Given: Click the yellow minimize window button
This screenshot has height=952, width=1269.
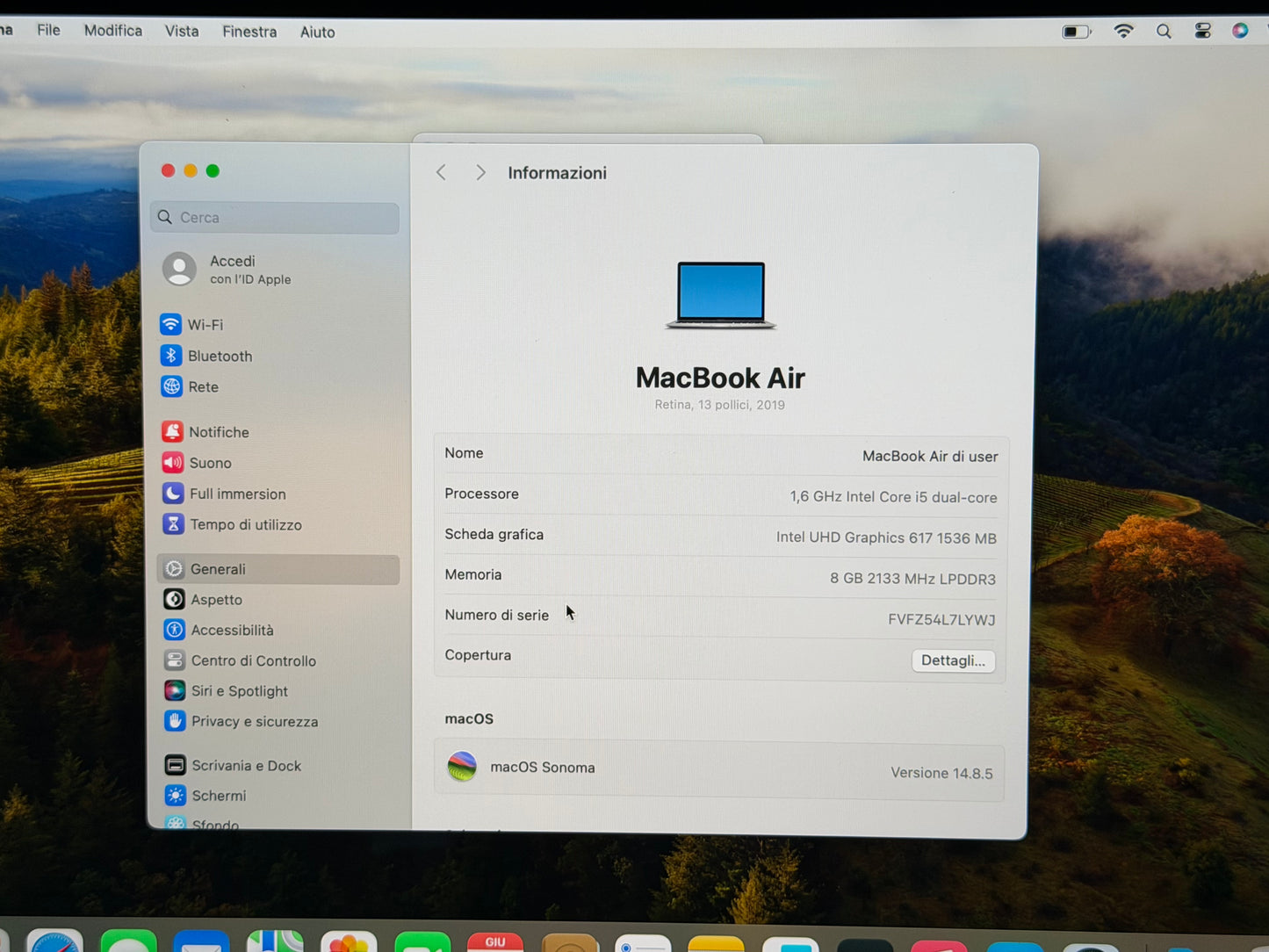Looking at the screenshot, I should 191,170.
